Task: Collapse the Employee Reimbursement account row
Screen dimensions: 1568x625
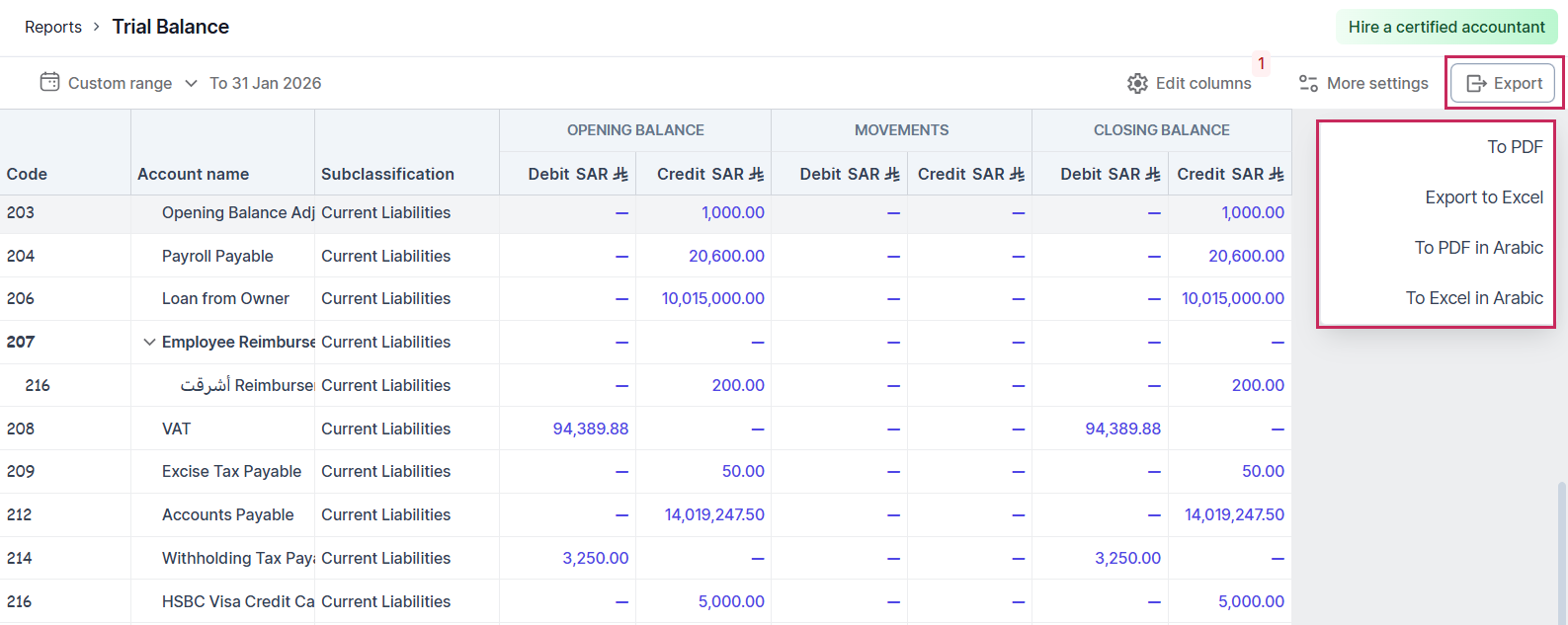Action: pos(149,343)
